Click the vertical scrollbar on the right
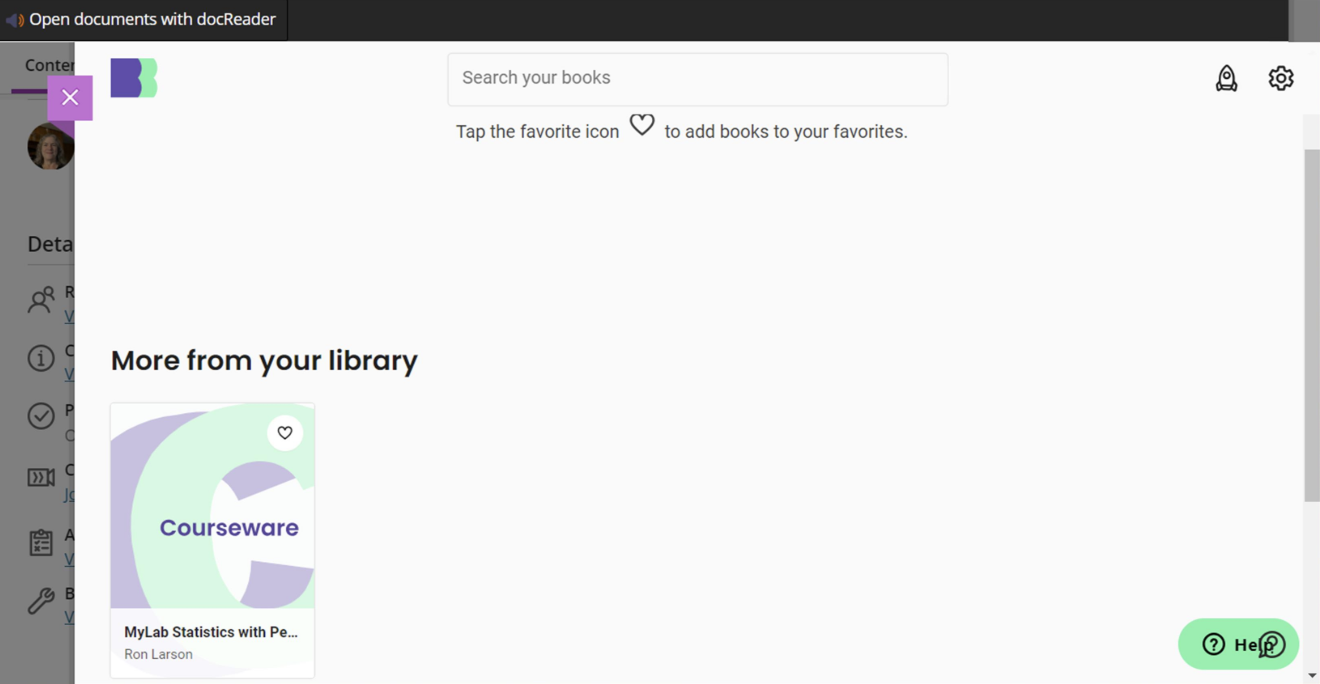 pos(1312,325)
